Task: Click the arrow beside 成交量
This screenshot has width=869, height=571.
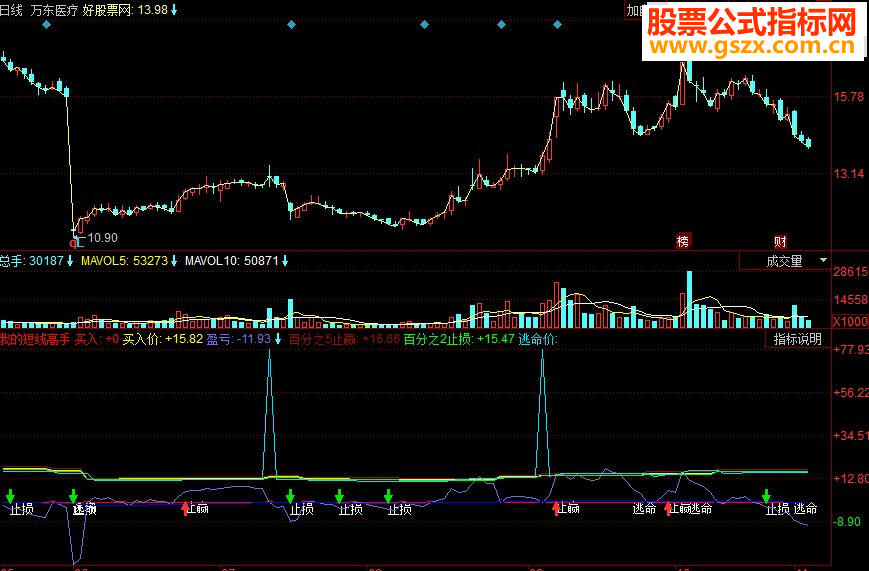Action: (x=823, y=260)
